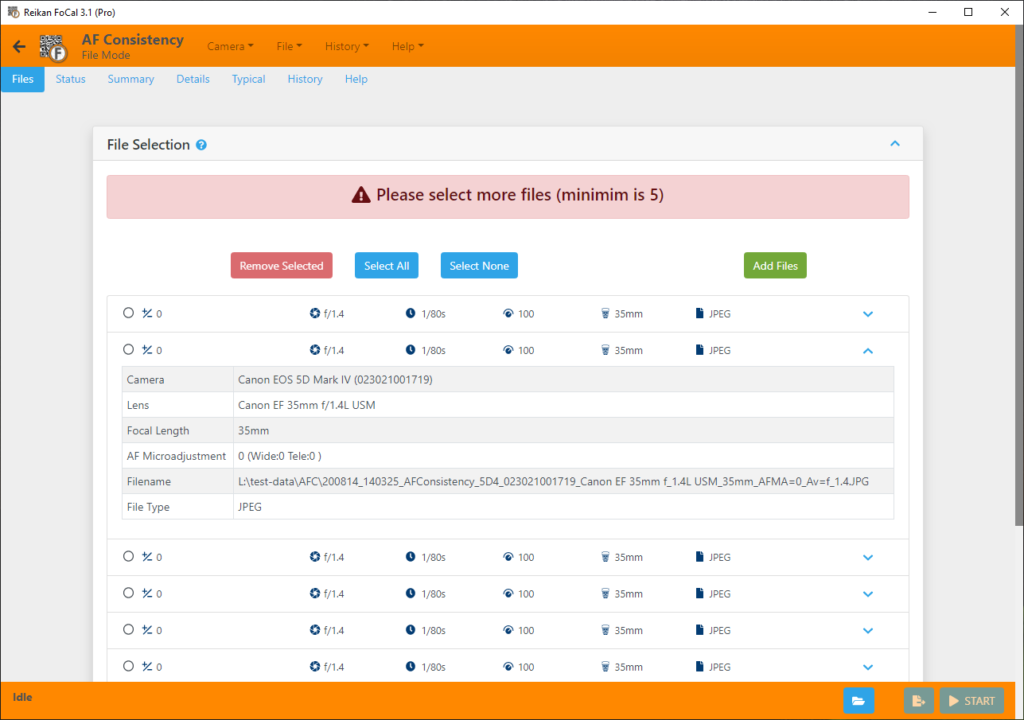Expand details of the second-to-last file row
The image size is (1024, 720).
[868, 630]
